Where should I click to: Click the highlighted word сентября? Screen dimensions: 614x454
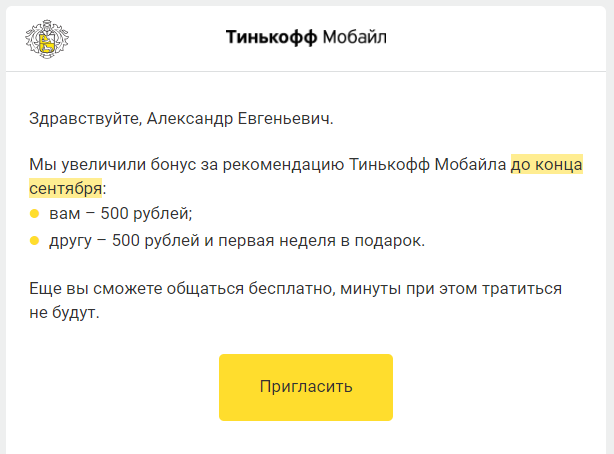point(65,188)
